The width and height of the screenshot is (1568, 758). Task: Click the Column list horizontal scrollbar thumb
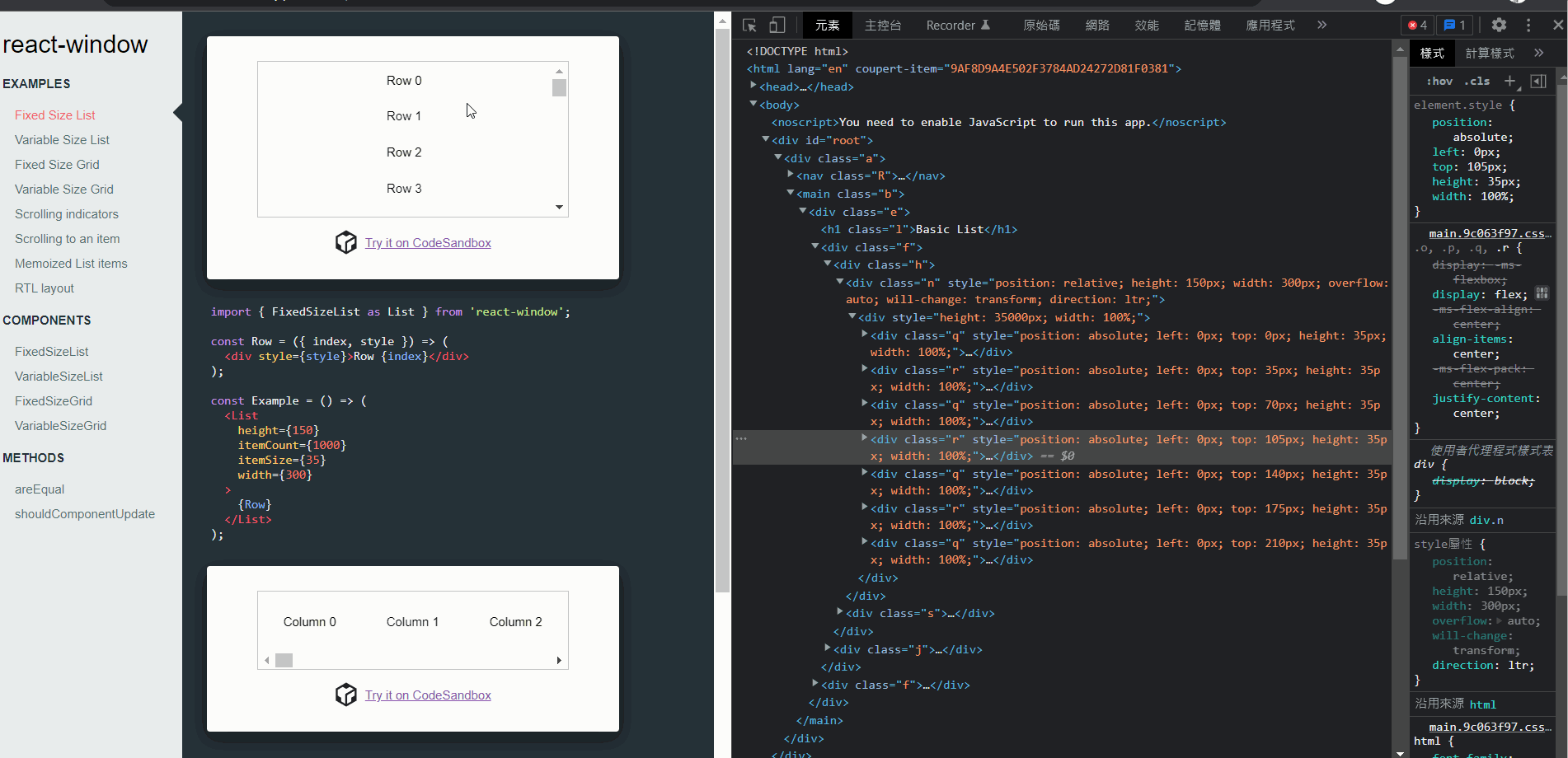[284, 660]
